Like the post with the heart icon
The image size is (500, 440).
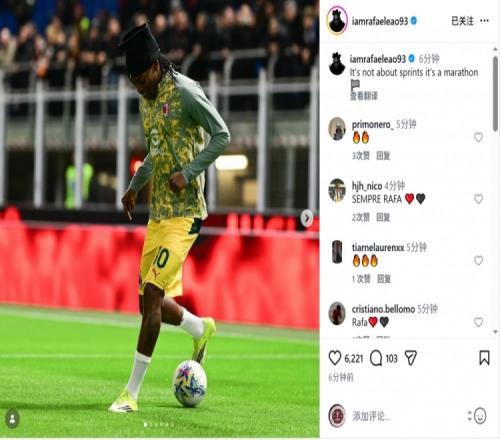click(x=335, y=358)
